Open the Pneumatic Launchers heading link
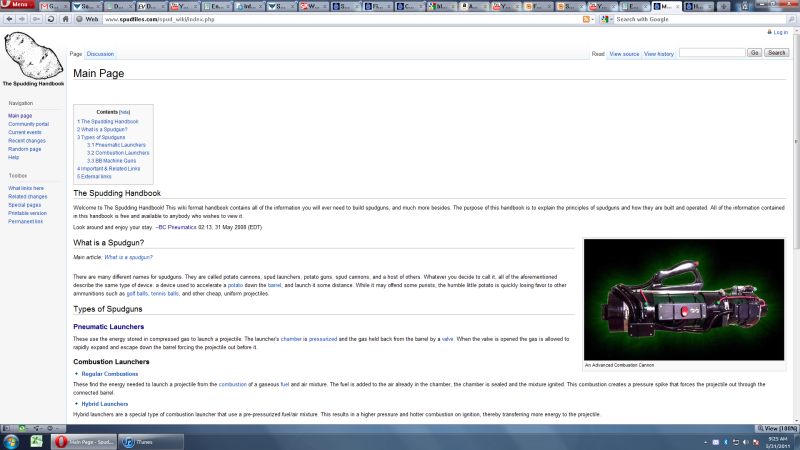Viewport: 800px width, 450px height. [109, 327]
